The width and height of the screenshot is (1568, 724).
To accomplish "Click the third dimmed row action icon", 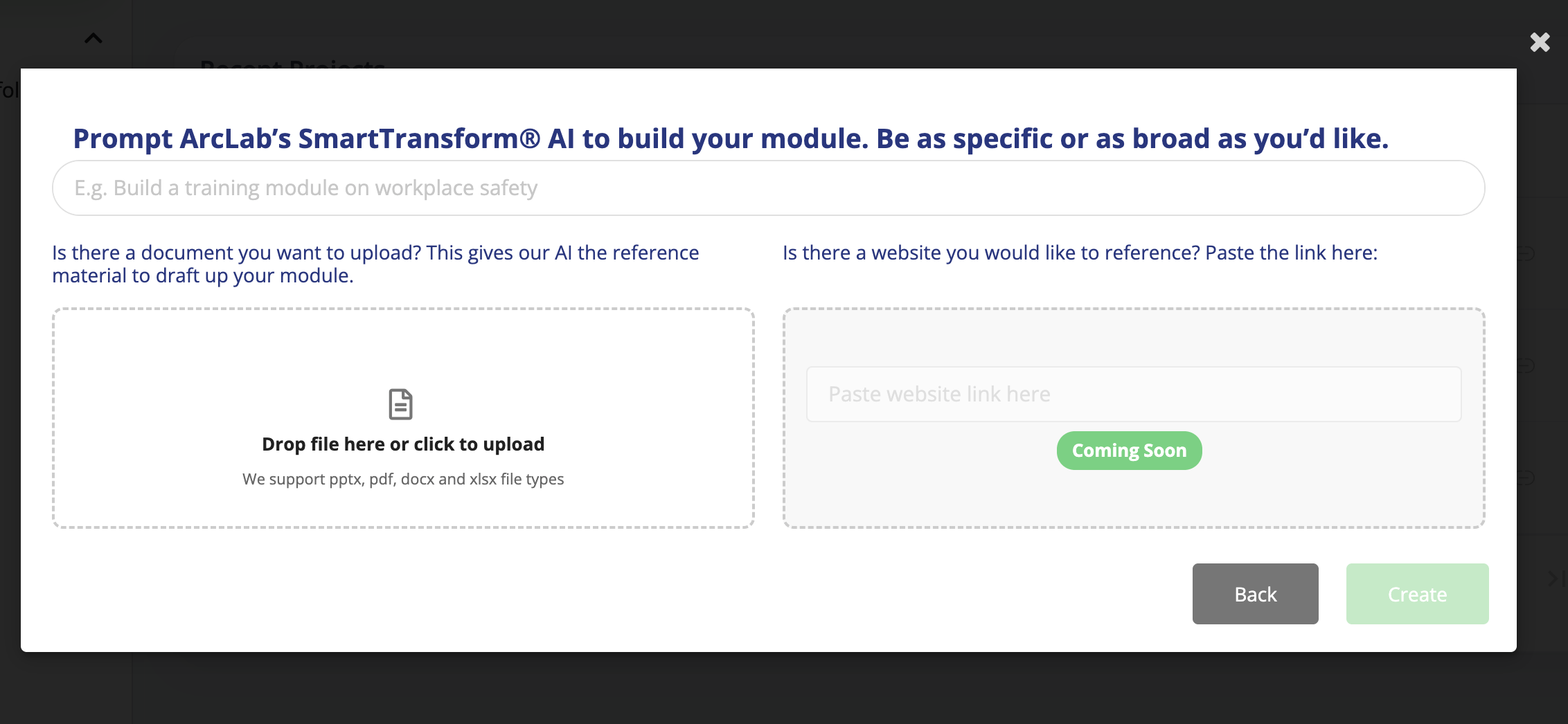I will pyautogui.click(x=1526, y=478).
